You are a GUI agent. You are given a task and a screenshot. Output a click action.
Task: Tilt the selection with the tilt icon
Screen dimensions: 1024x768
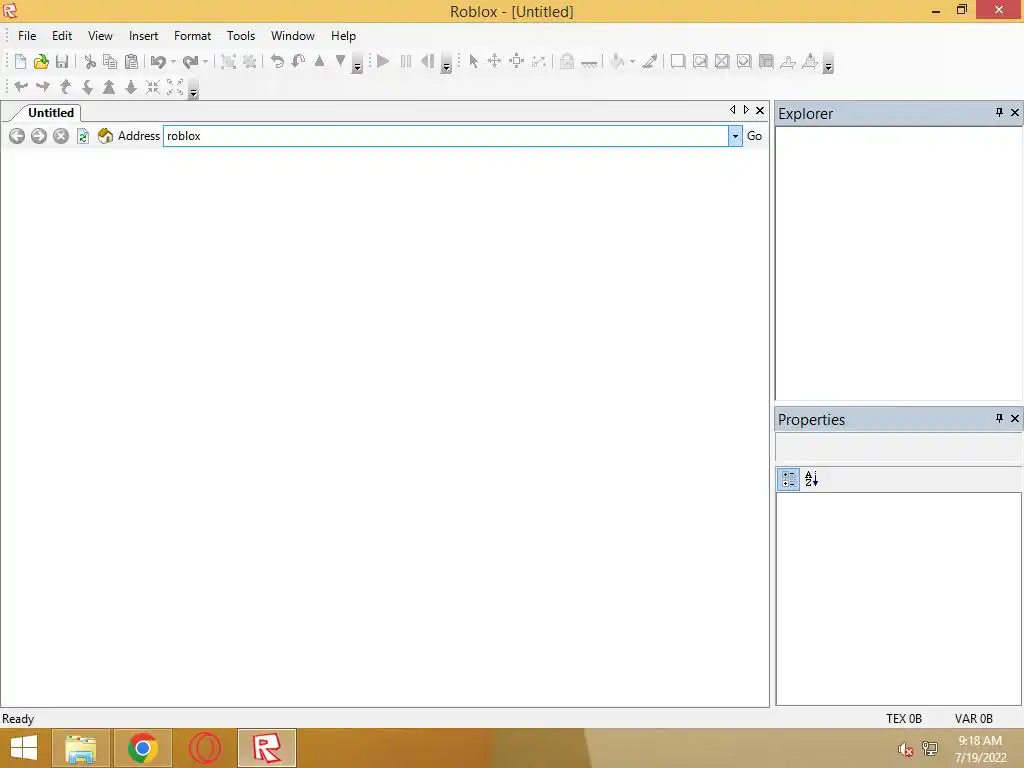point(298,61)
